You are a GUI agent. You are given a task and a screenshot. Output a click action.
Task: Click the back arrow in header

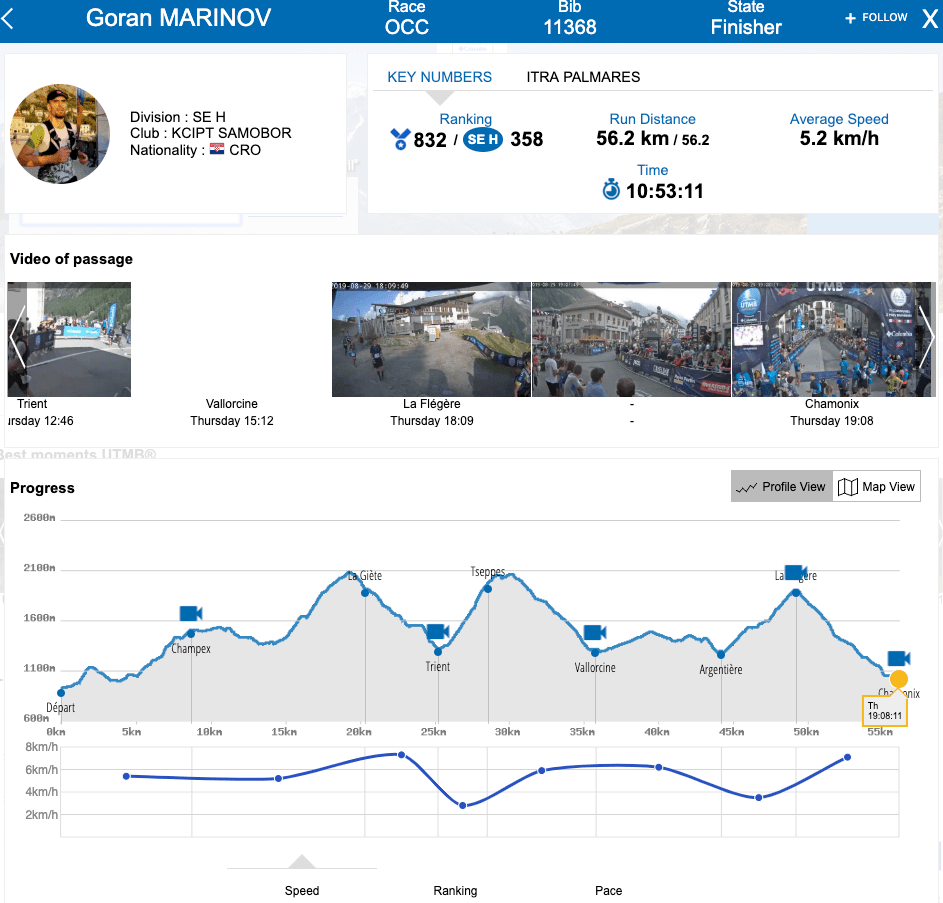coord(9,19)
